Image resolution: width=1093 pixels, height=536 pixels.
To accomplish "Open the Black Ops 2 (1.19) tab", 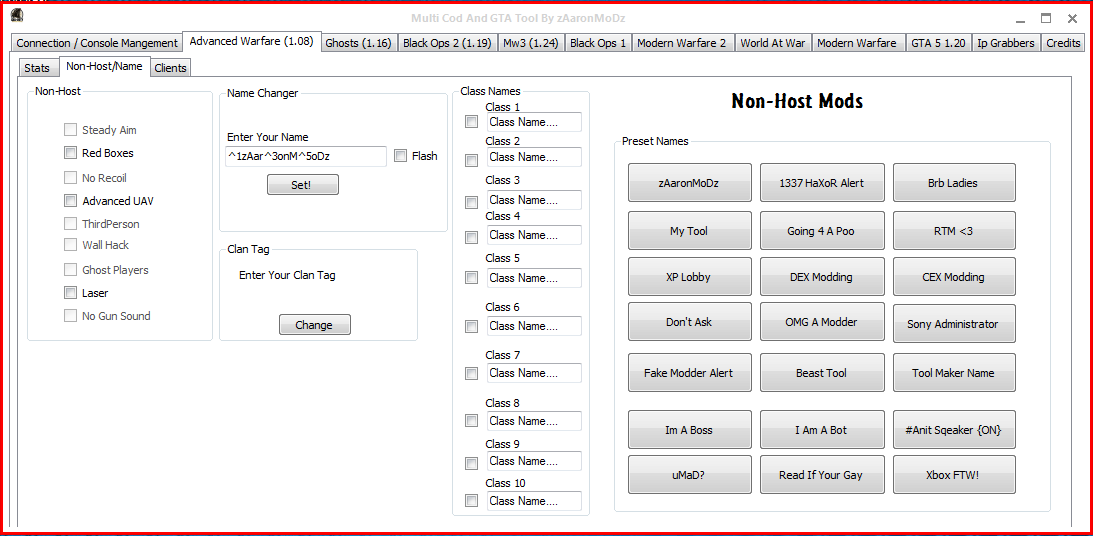I will [447, 43].
